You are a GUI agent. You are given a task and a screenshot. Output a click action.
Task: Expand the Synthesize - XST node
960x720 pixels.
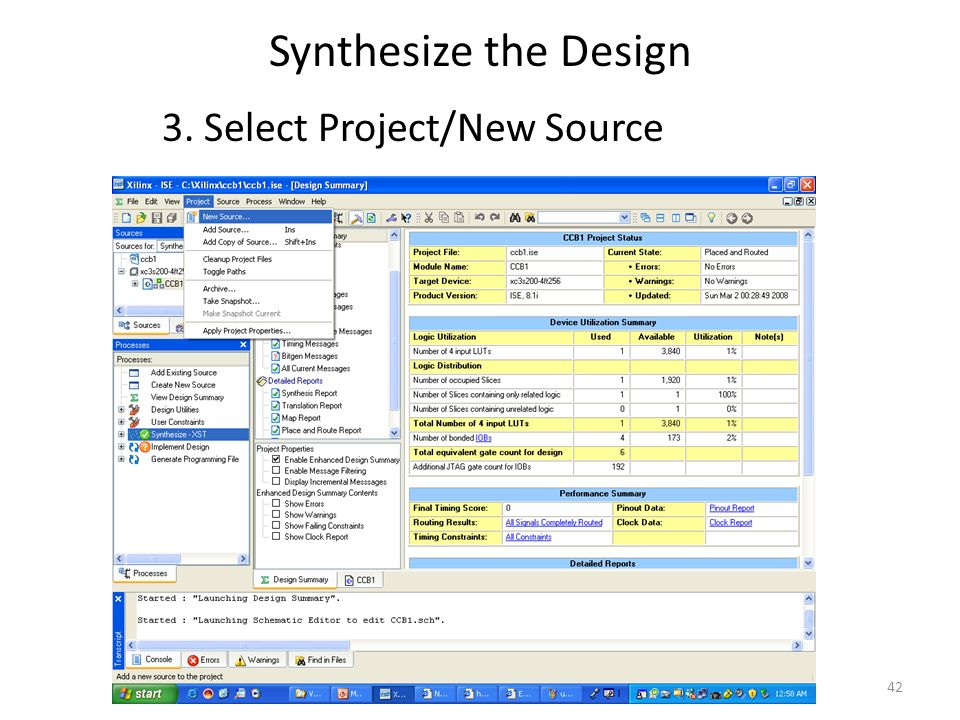click(121, 434)
